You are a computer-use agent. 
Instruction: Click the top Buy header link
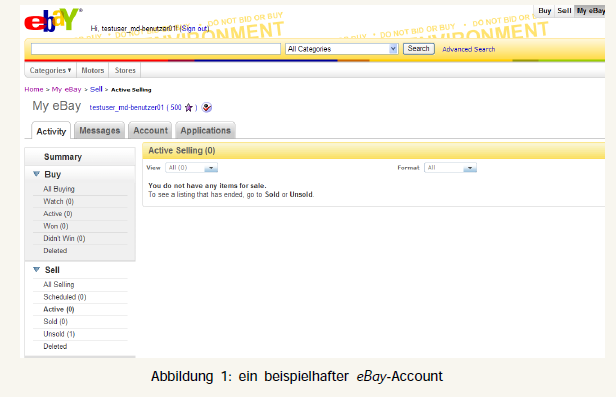(544, 11)
